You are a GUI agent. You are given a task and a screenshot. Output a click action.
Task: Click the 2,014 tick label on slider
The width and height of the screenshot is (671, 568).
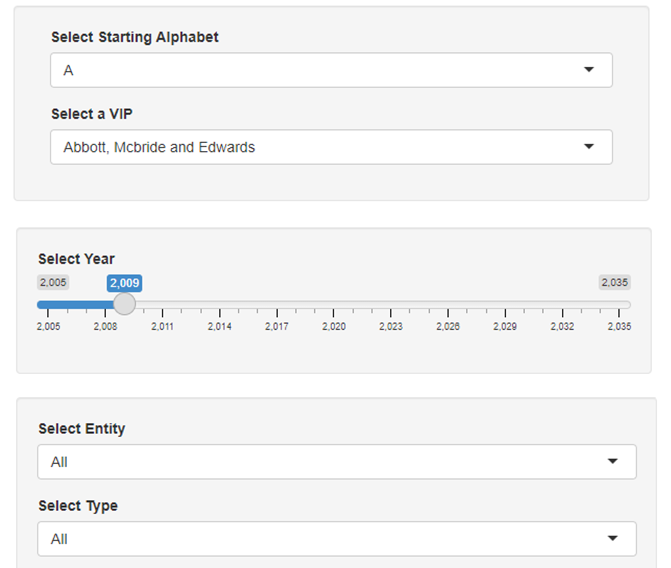coord(219,326)
